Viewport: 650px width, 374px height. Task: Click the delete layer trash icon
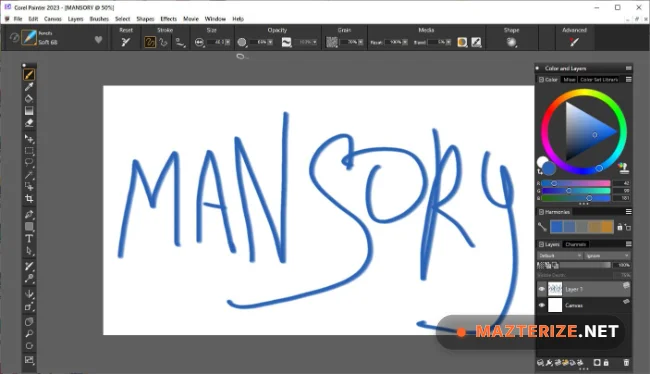(x=626, y=363)
